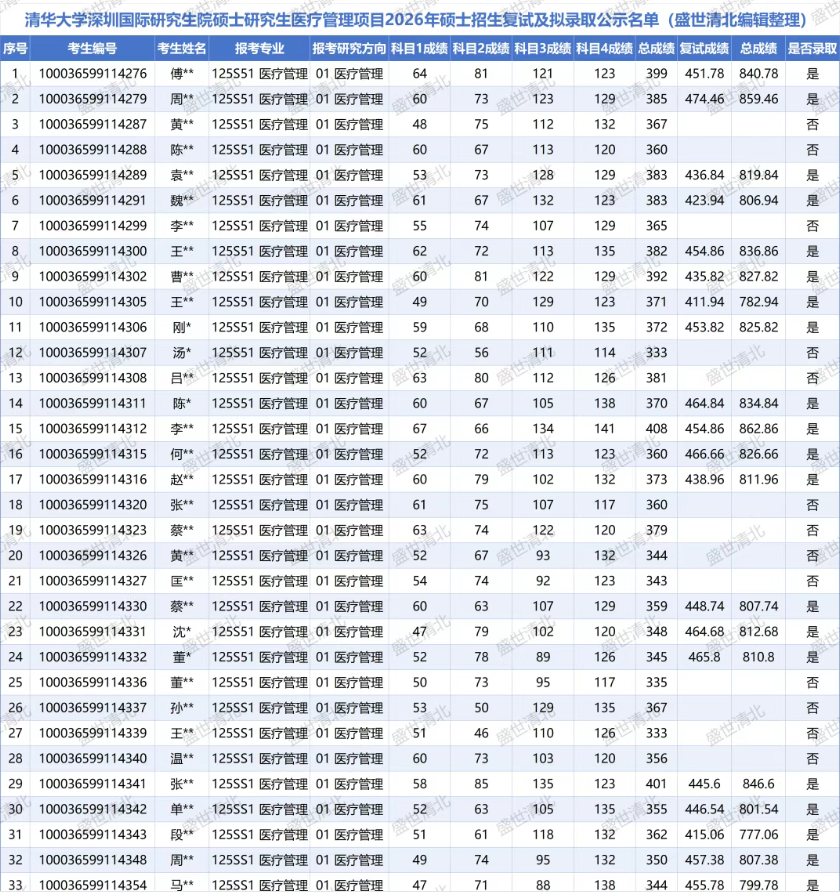Select the 报考研究方向 column header
This screenshot has width=840, height=895.
tap(348, 48)
